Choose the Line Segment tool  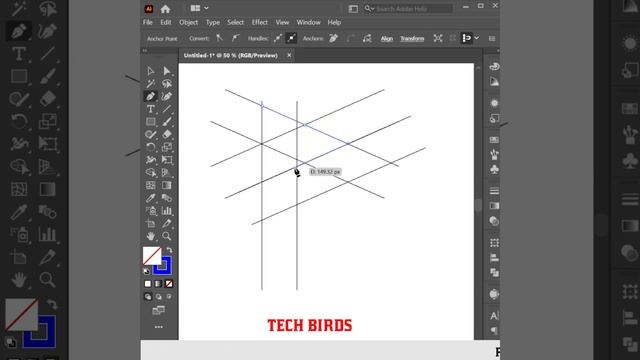[x=167, y=109]
